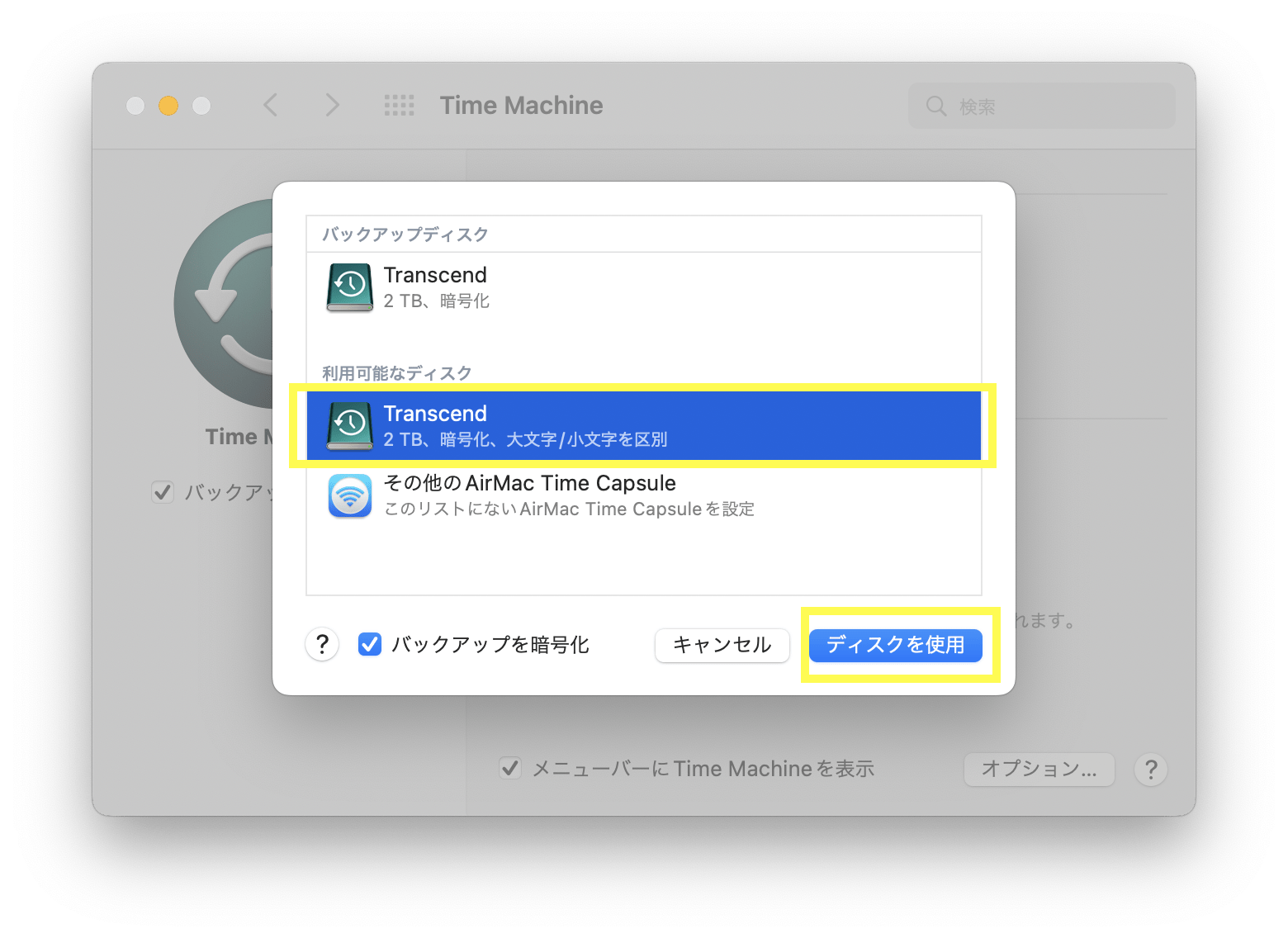Open the Show All grid icon in the toolbar
This screenshot has height=938, width=1288.
coord(399,105)
